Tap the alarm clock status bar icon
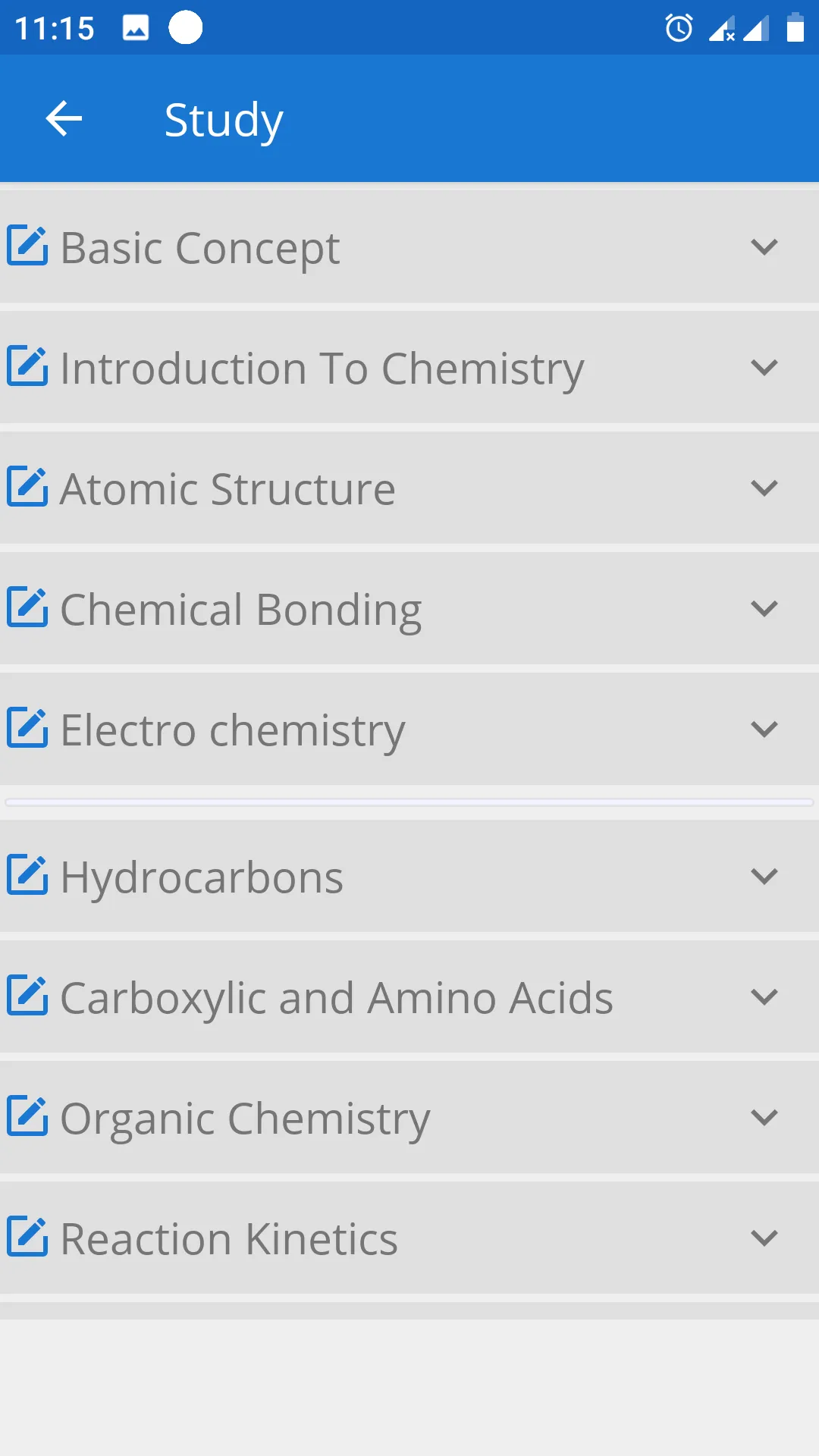This screenshot has width=819, height=1456. pos(679,28)
